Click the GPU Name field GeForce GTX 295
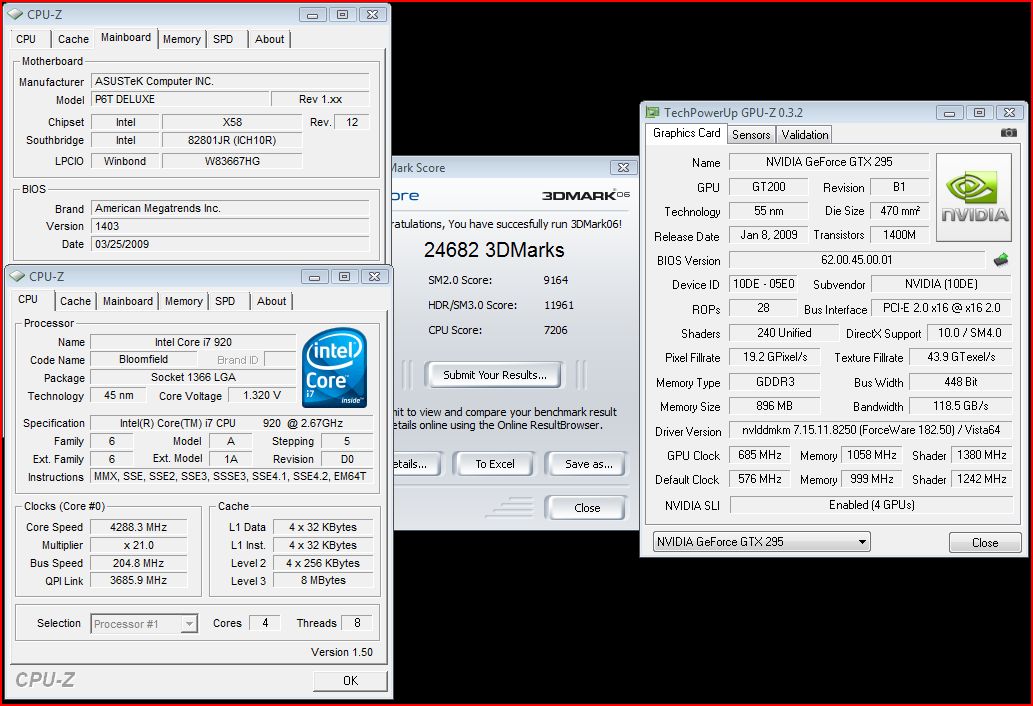Screen dimensions: 1033x706 [x=829, y=162]
